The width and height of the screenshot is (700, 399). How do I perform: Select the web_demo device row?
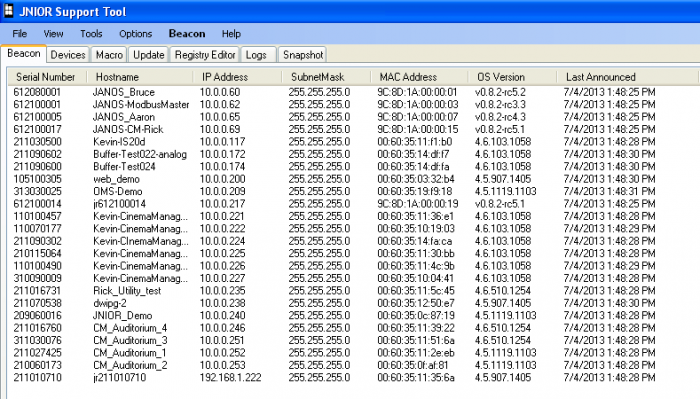pos(353,179)
